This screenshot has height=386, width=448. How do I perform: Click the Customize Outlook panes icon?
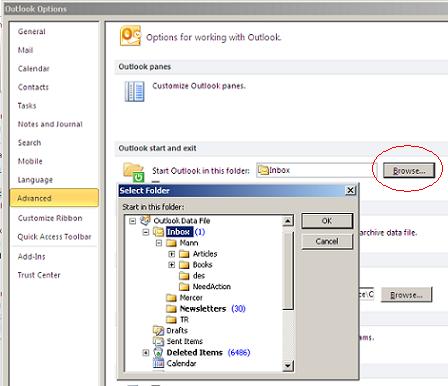tap(134, 91)
